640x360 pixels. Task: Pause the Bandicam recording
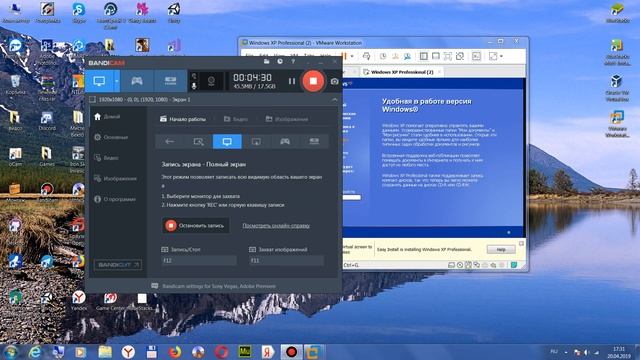pos(291,81)
